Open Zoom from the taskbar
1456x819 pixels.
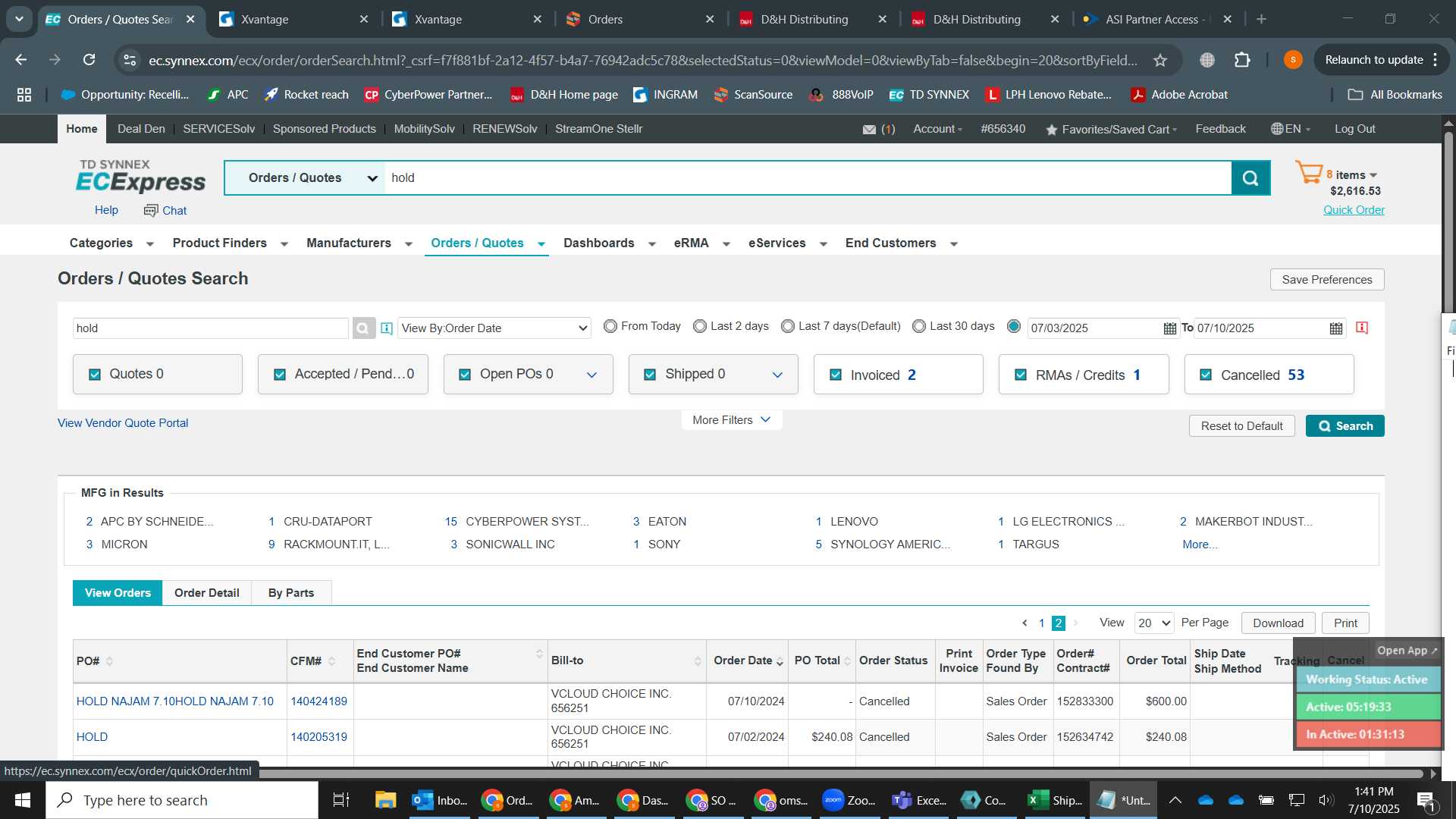[850, 800]
